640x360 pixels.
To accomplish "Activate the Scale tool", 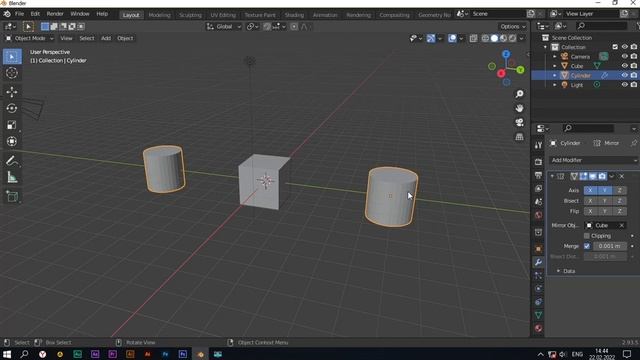I will 12,125.
